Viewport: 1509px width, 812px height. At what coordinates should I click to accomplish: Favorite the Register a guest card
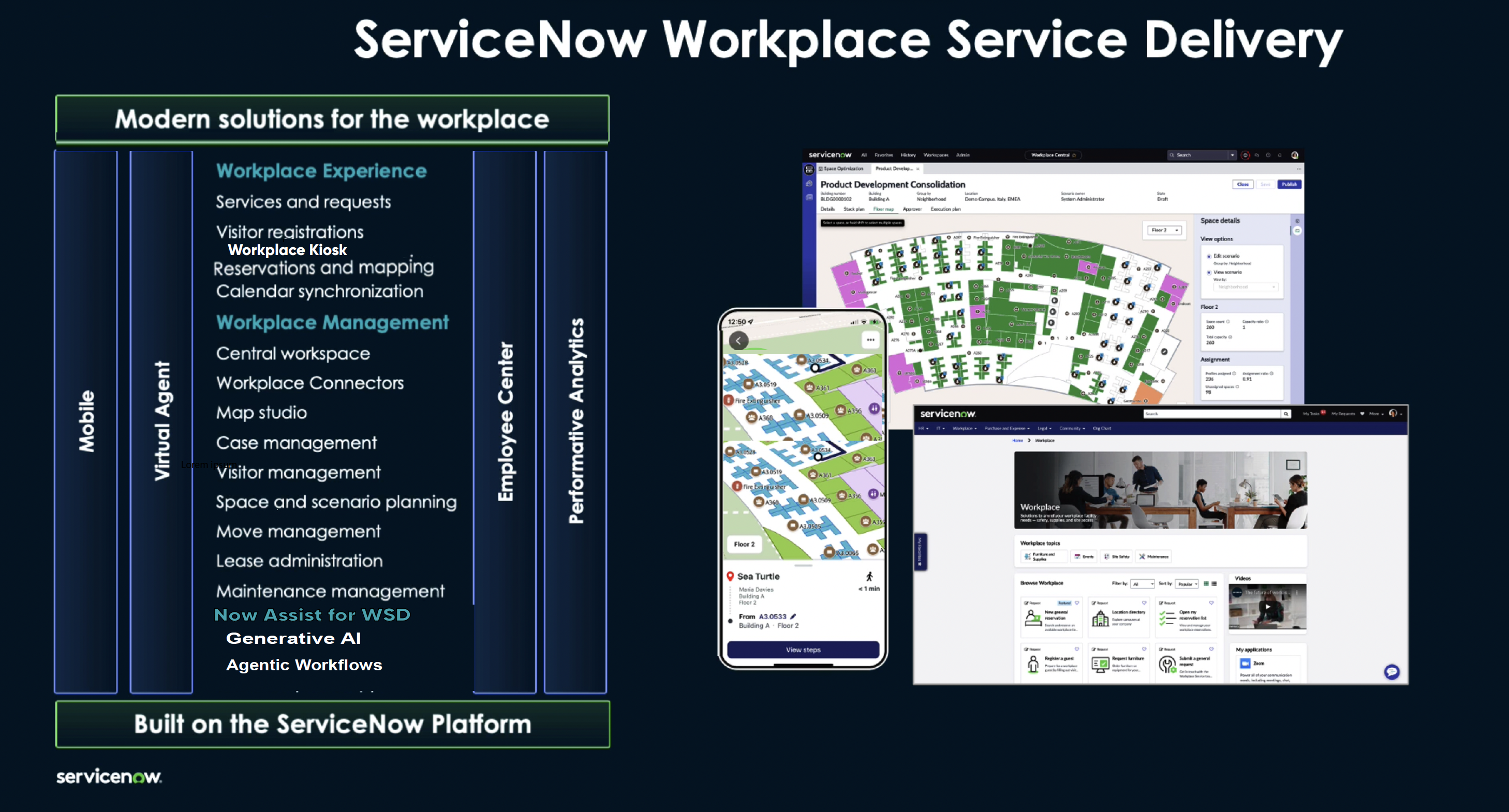(1077, 649)
